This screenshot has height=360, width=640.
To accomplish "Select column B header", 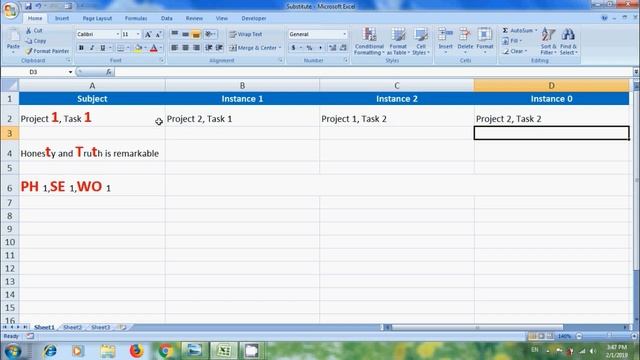I will (242, 85).
